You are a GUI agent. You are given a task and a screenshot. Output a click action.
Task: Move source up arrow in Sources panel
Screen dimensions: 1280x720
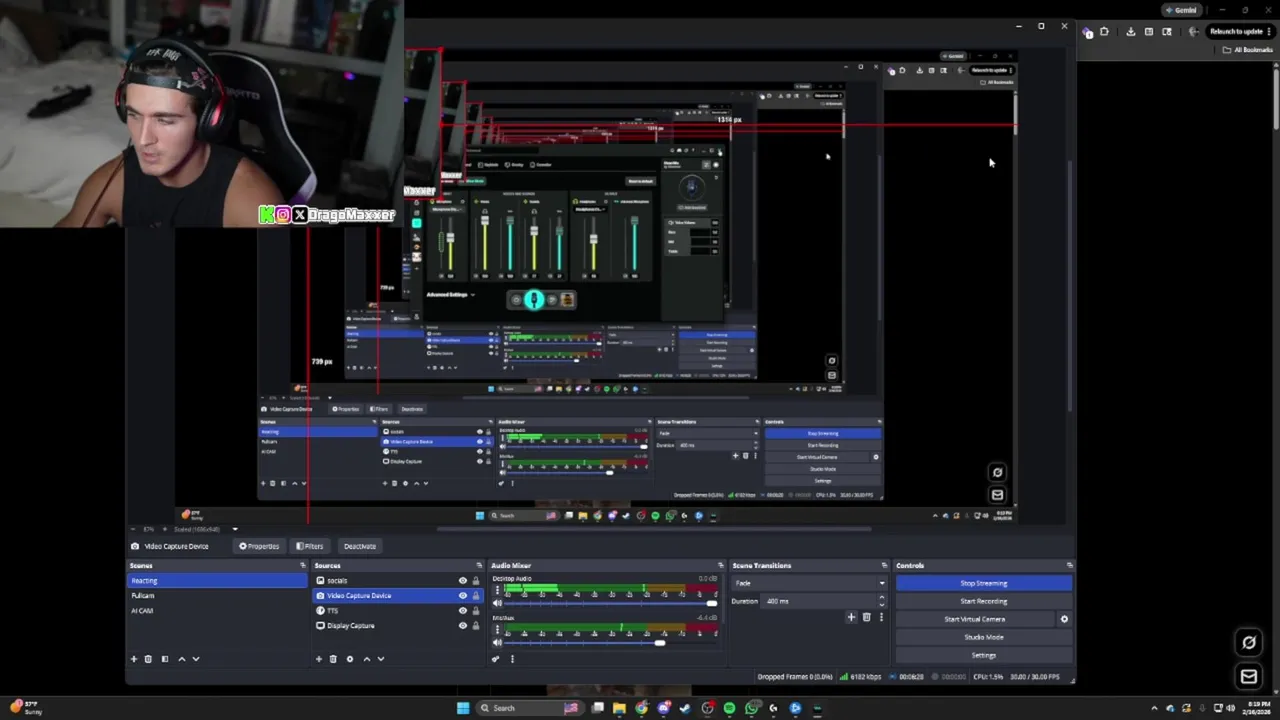[x=366, y=659]
